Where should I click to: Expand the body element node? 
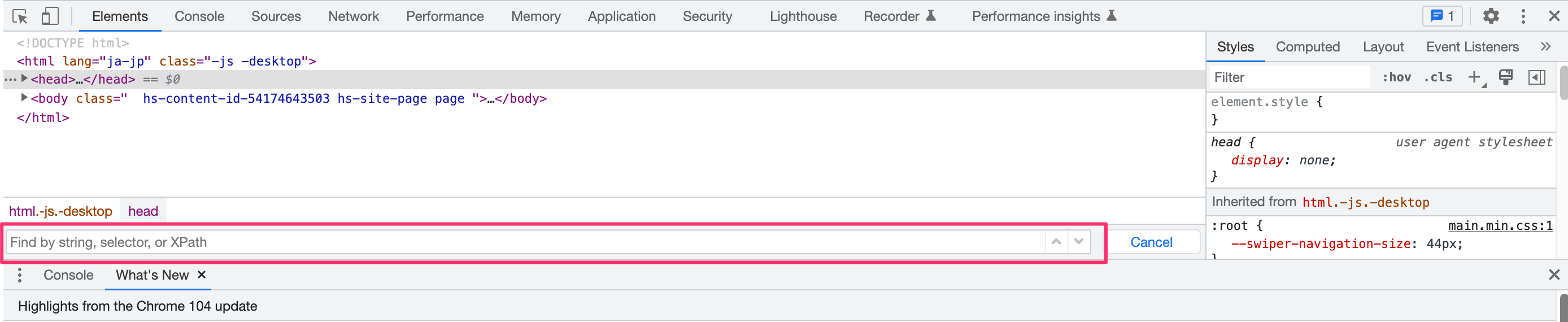(x=24, y=97)
